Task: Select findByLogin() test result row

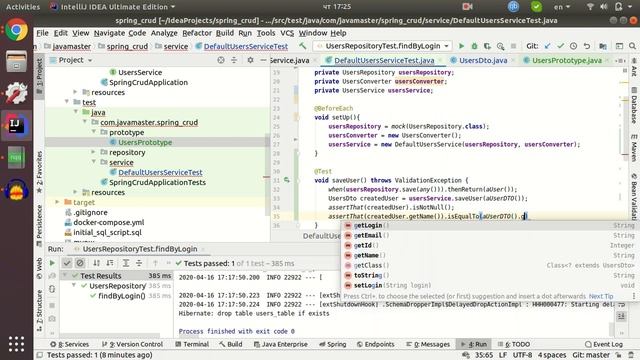Action: pyautogui.click(x=122, y=296)
